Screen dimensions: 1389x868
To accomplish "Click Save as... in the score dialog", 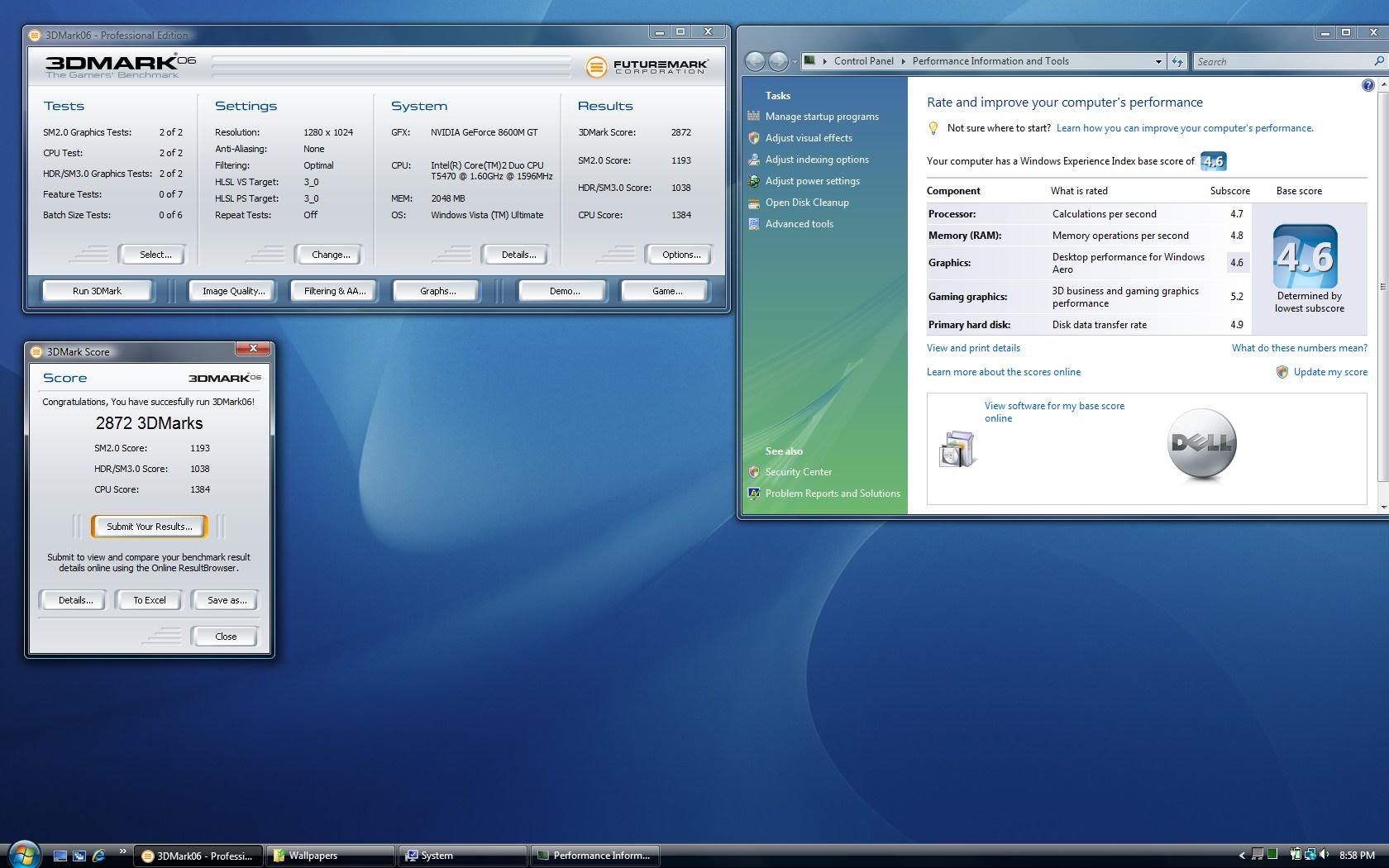I will tap(226, 600).
